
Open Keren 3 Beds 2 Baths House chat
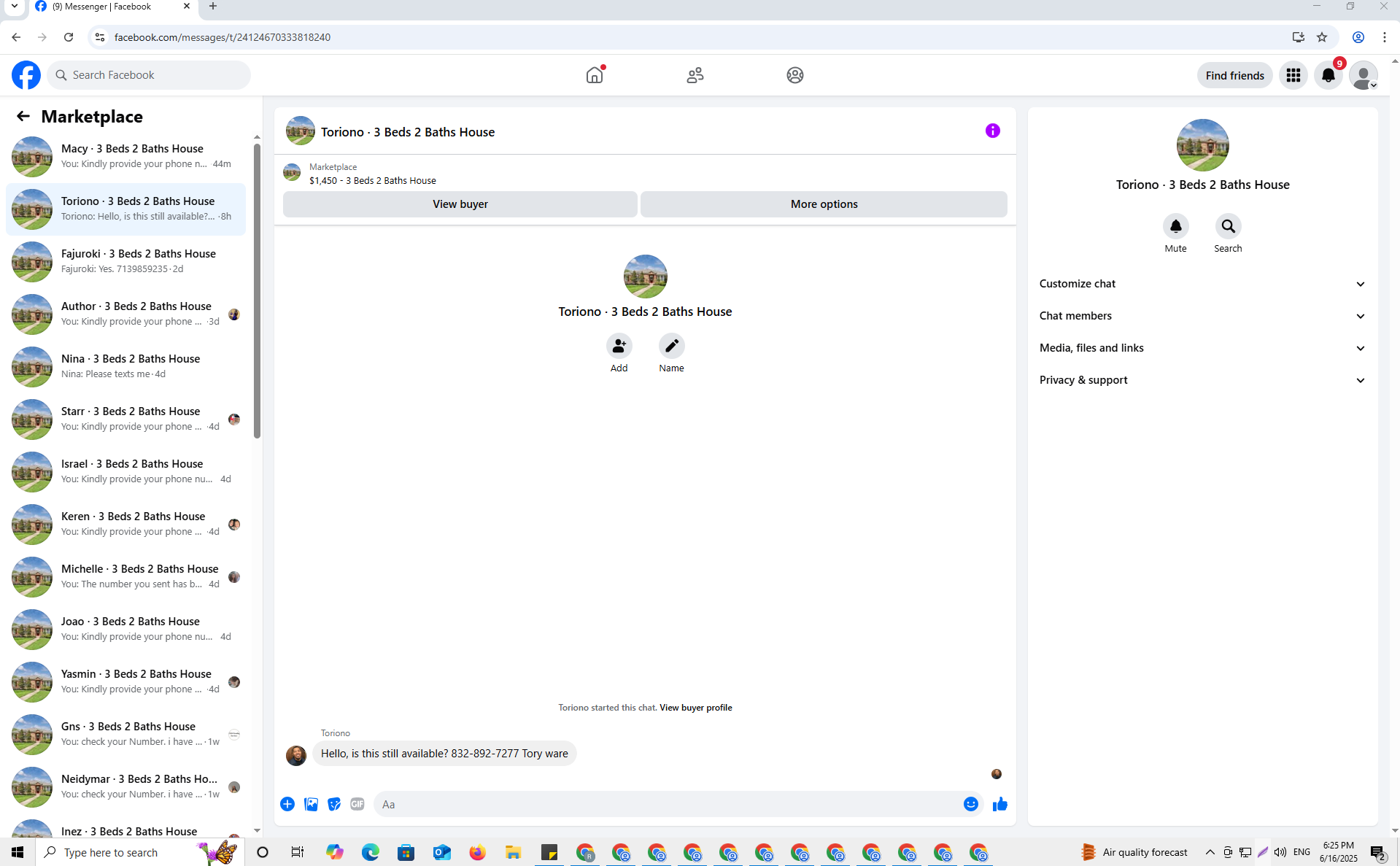click(125, 525)
